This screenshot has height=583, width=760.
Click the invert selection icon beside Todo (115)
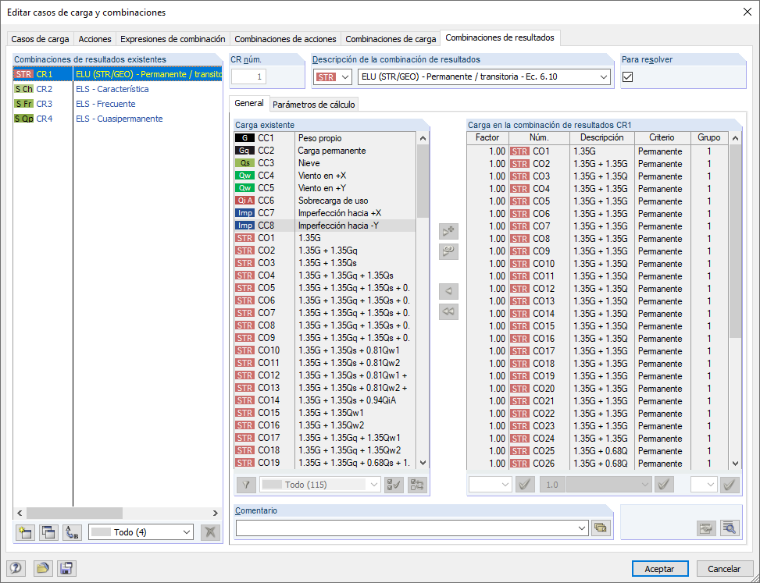click(417, 485)
